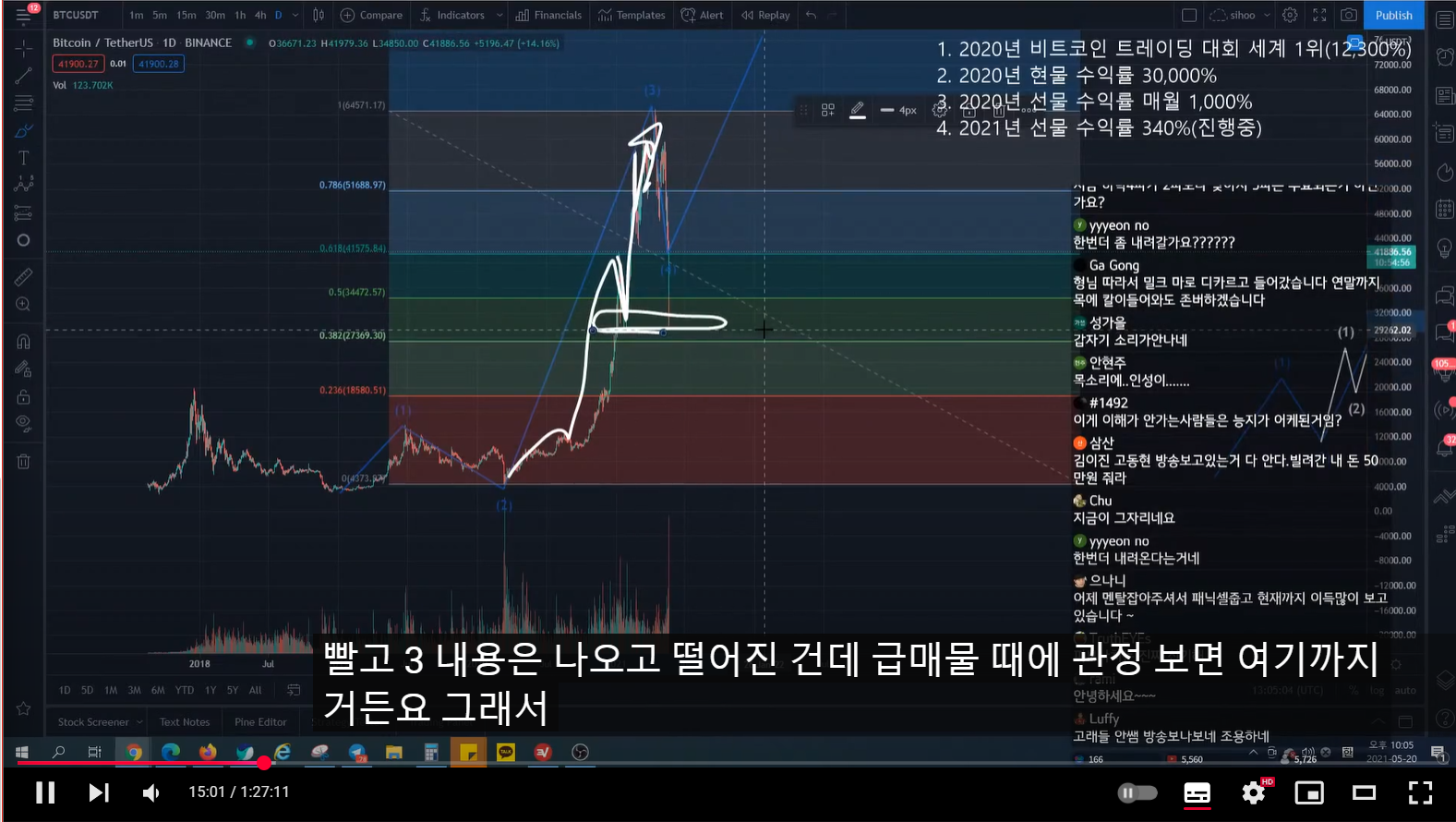Image resolution: width=1456 pixels, height=822 pixels.
Task: Open the chart layout selector square
Action: (x=1189, y=15)
